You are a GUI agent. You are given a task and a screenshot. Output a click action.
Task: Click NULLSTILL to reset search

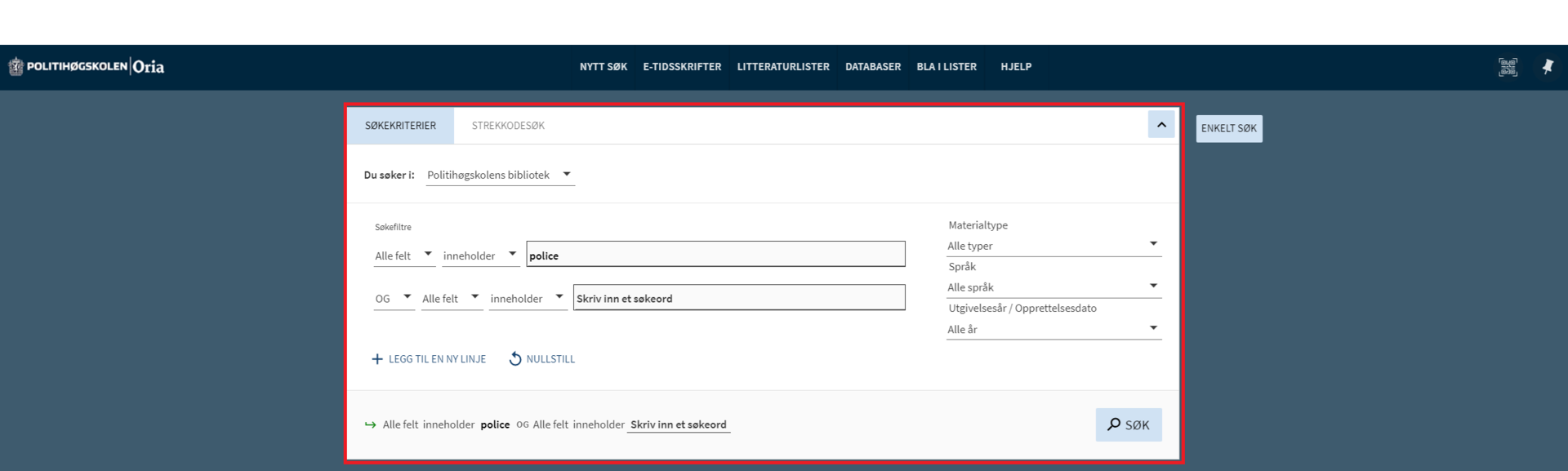[542, 359]
